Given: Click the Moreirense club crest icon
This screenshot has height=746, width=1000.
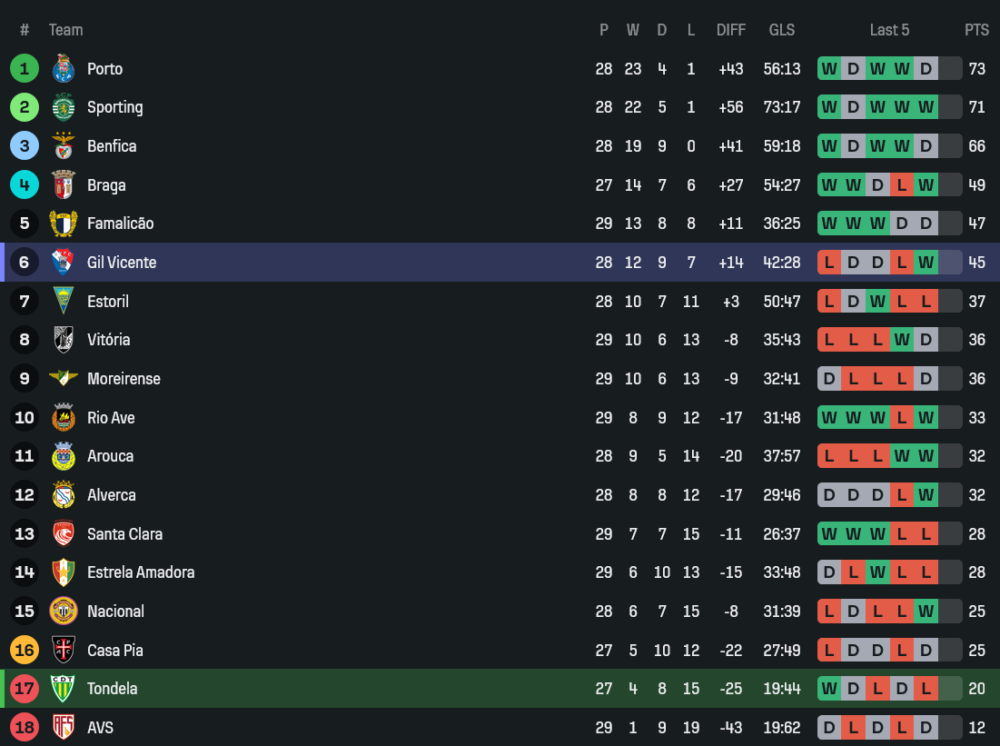Looking at the screenshot, I should pos(63,379).
